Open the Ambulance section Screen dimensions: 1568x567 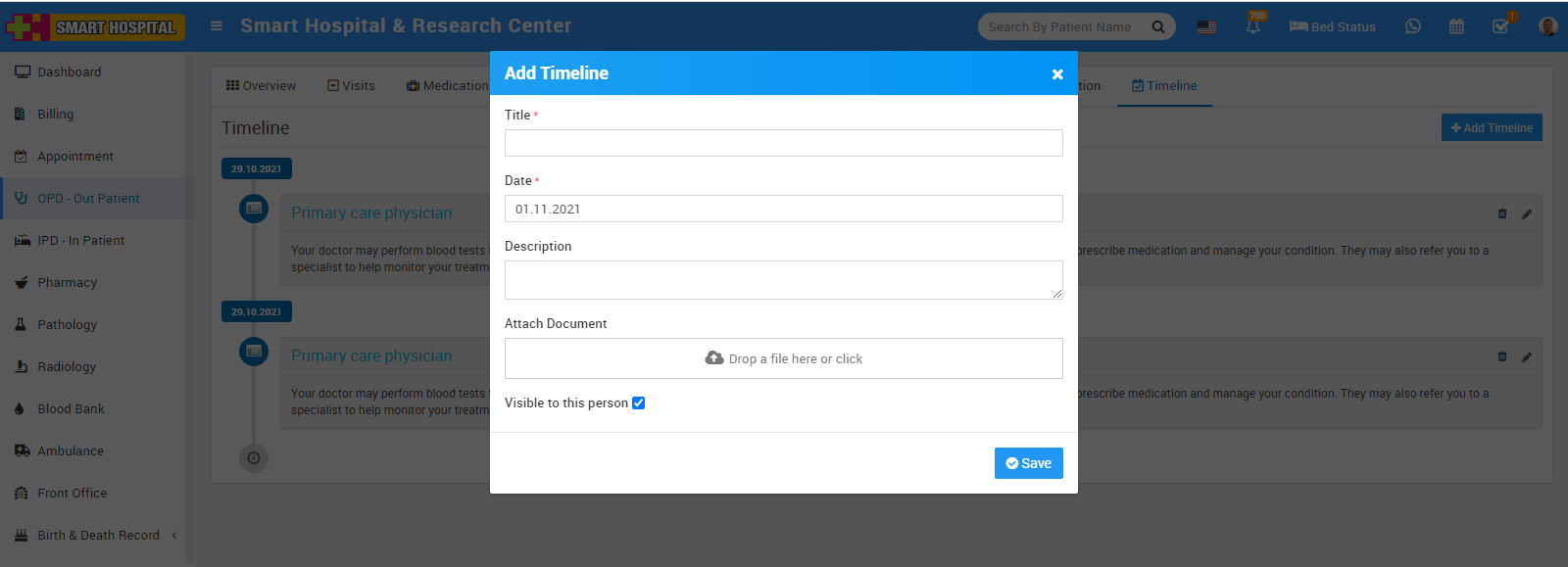coord(70,450)
